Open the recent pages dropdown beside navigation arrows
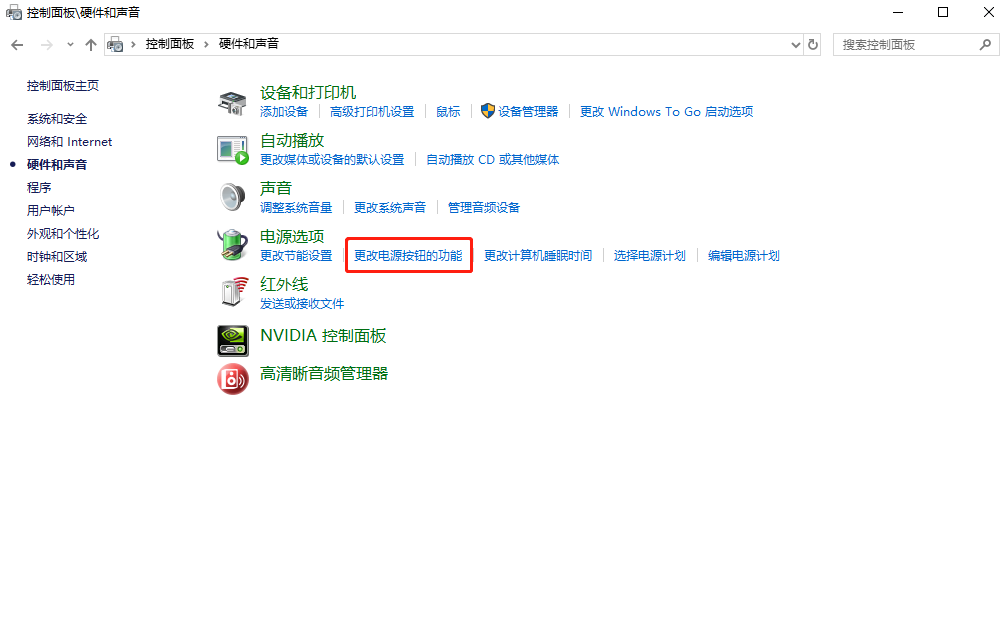Viewport: 1008px width, 625px height. [69, 44]
